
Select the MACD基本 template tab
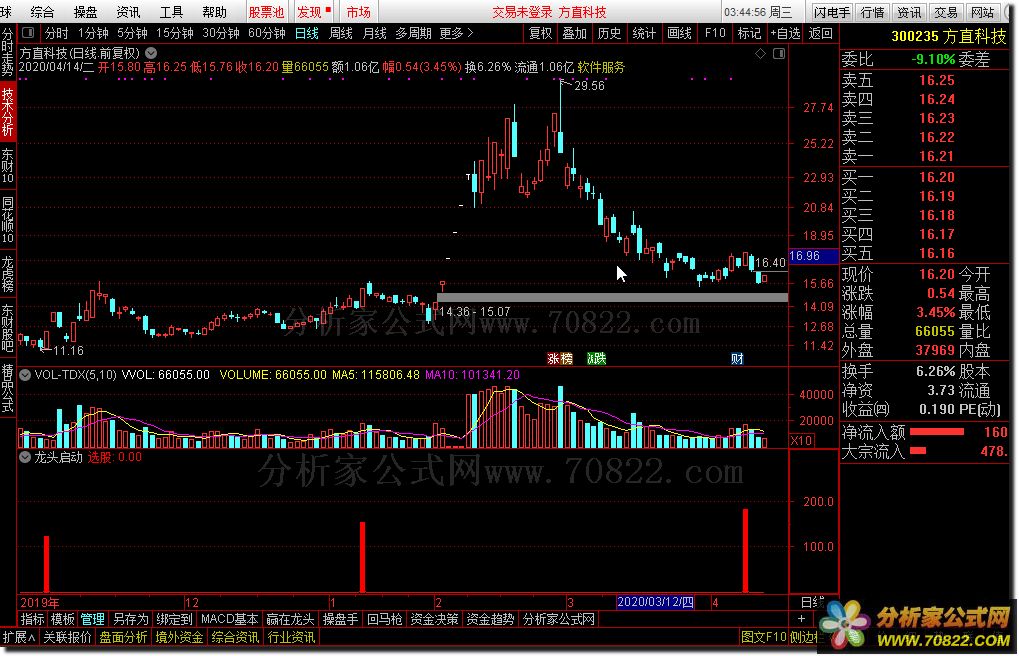(x=229, y=619)
